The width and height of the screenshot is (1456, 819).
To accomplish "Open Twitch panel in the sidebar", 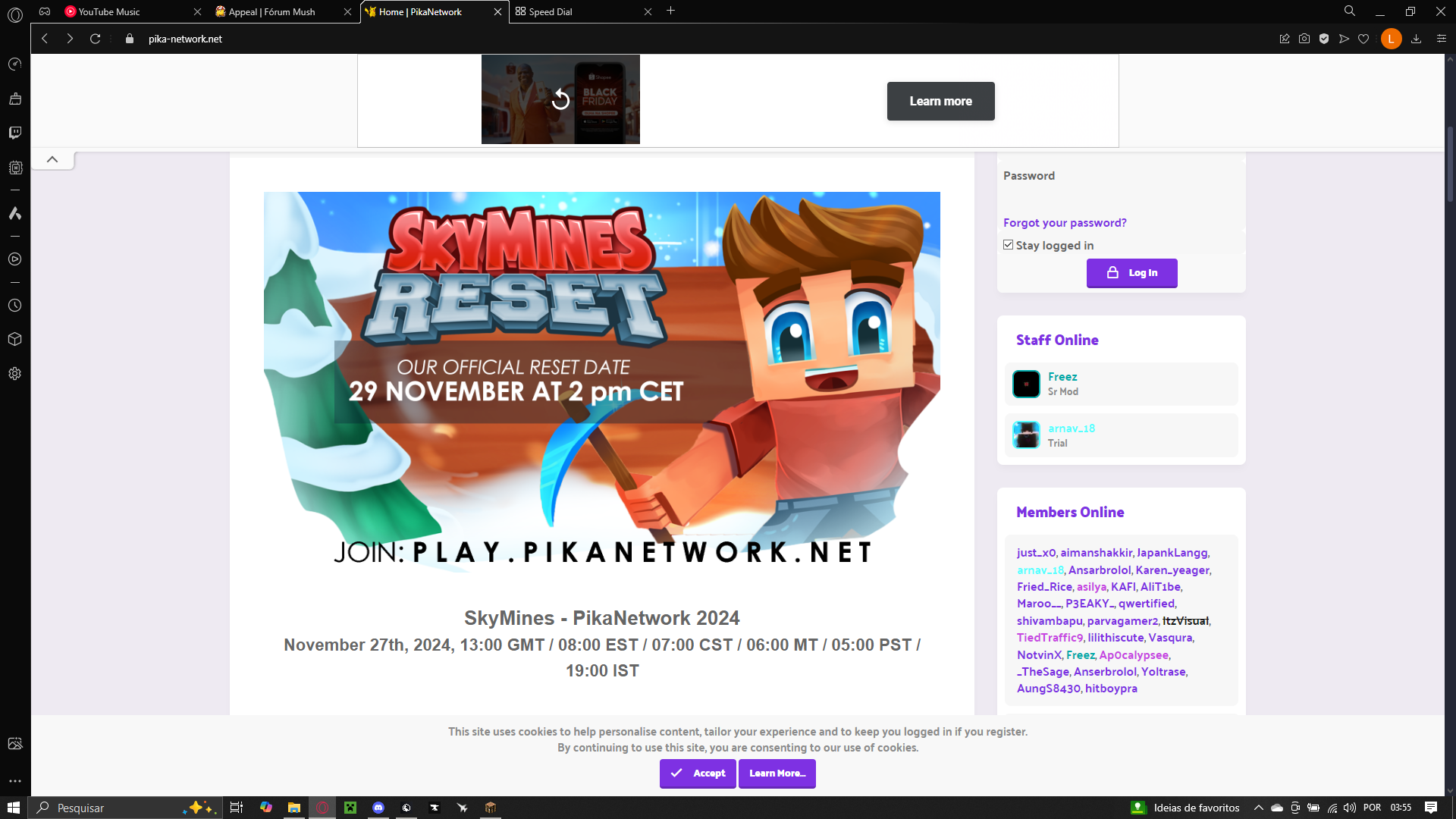I will tap(15, 133).
